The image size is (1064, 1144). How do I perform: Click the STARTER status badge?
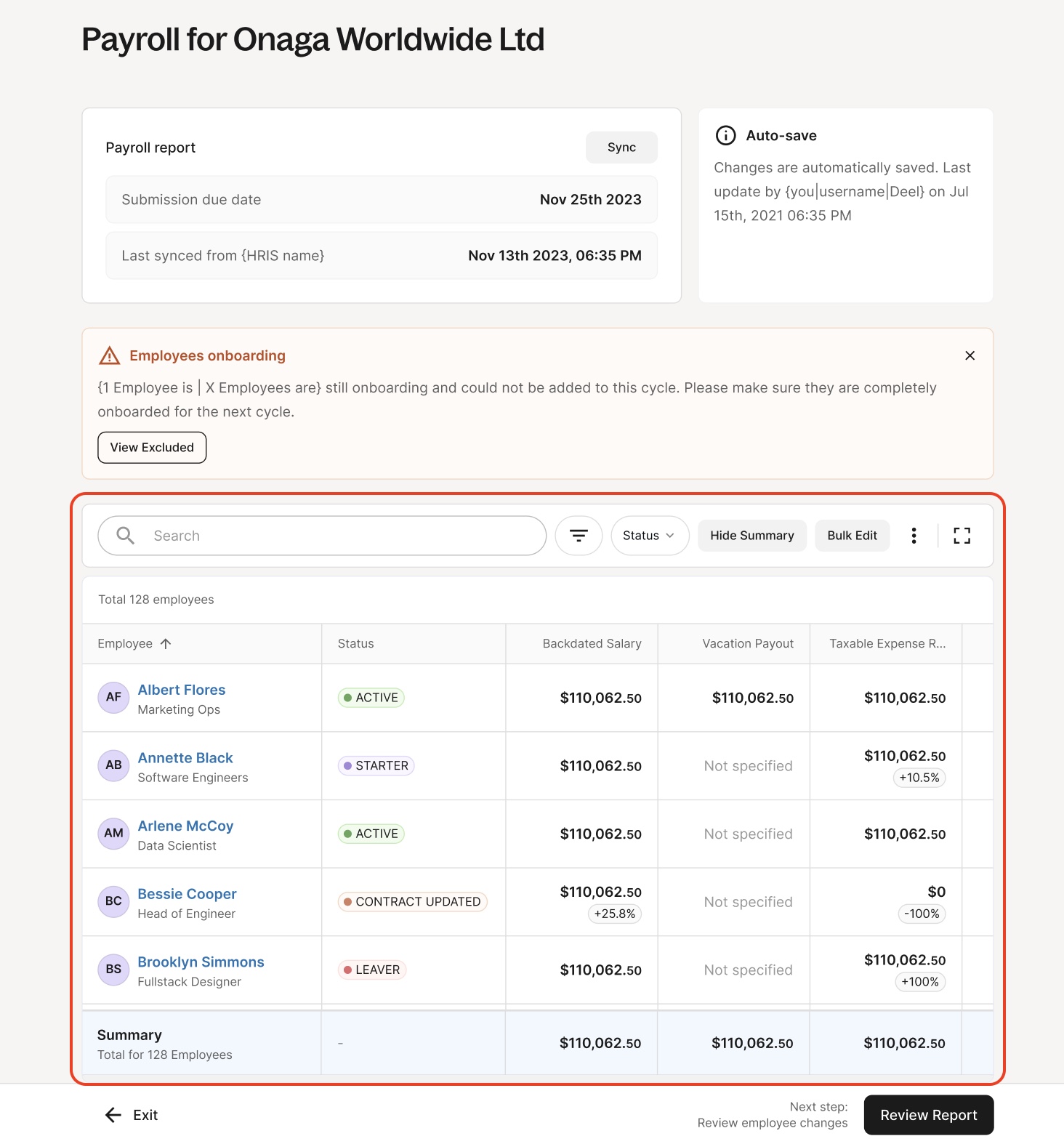[376, 766]
